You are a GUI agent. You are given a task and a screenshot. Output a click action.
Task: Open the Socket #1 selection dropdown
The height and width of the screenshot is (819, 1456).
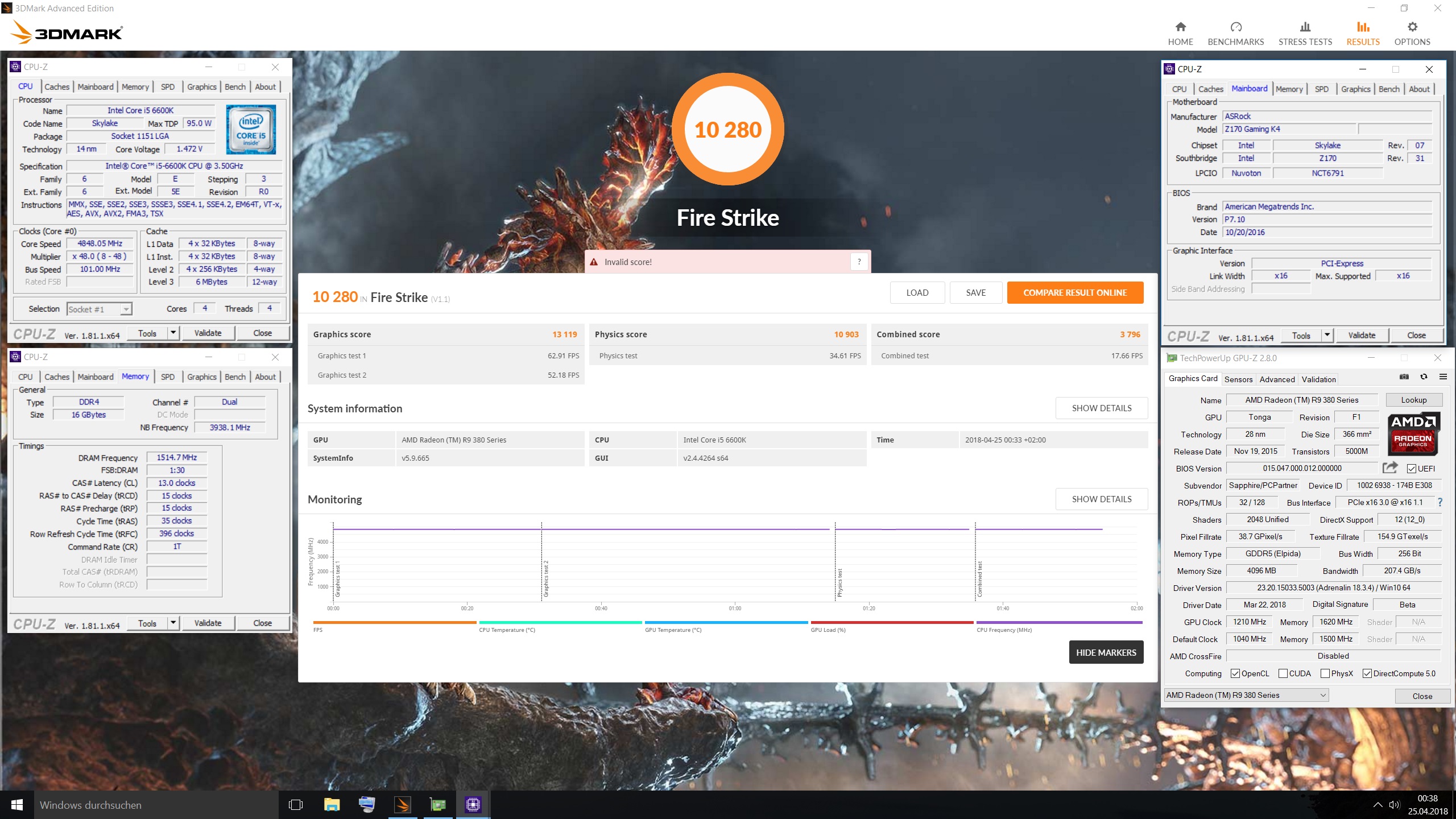tap(99, 309)
